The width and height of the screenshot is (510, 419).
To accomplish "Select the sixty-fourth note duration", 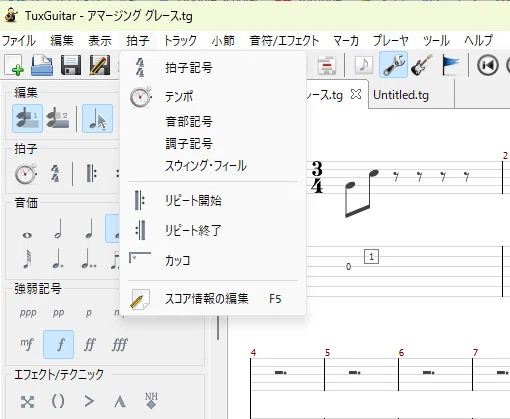I will click(x=28, y=259).
